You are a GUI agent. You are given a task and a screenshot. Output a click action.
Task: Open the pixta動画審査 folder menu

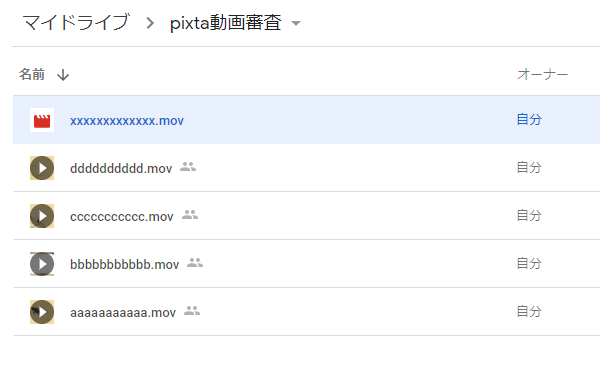click(x=226, y=23)
